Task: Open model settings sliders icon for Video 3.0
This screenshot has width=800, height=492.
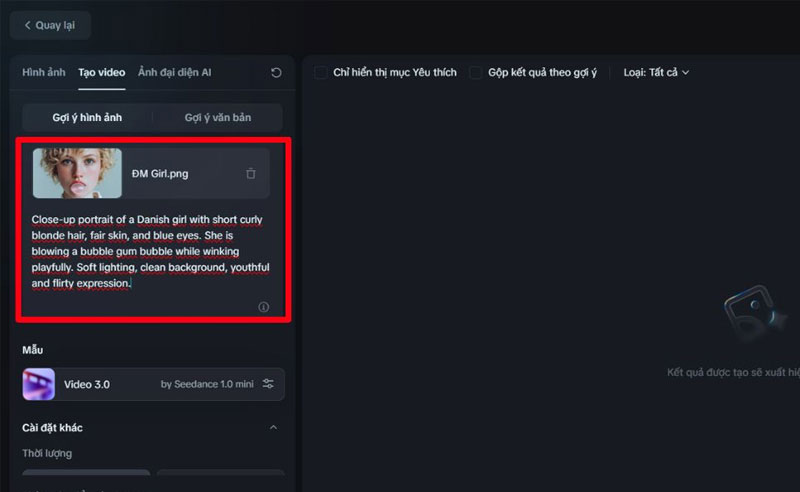Action: [x=268, y=384]
